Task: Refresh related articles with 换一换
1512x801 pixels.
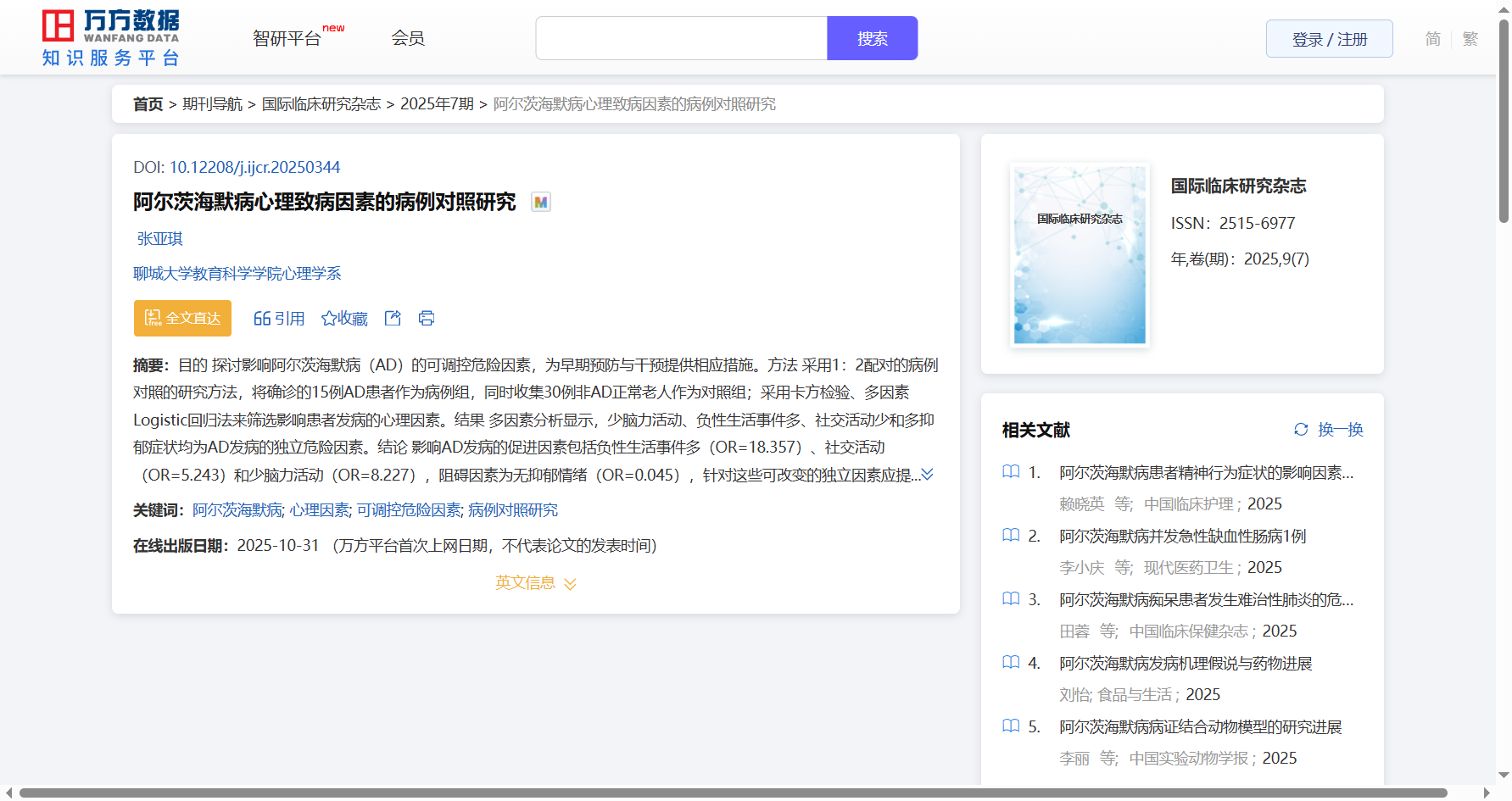Action: [1328, 430]
